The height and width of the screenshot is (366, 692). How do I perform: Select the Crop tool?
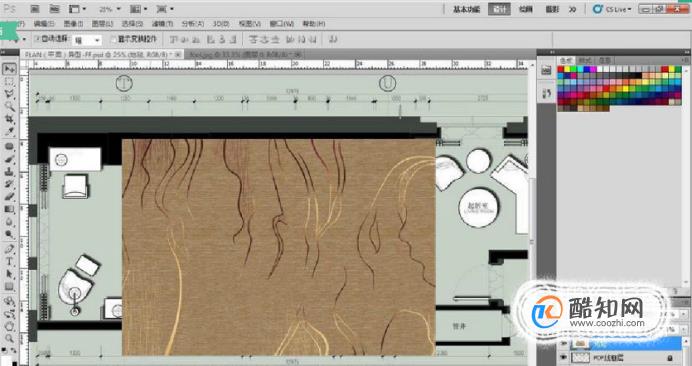pyautogui.click(x=9, y=119)
